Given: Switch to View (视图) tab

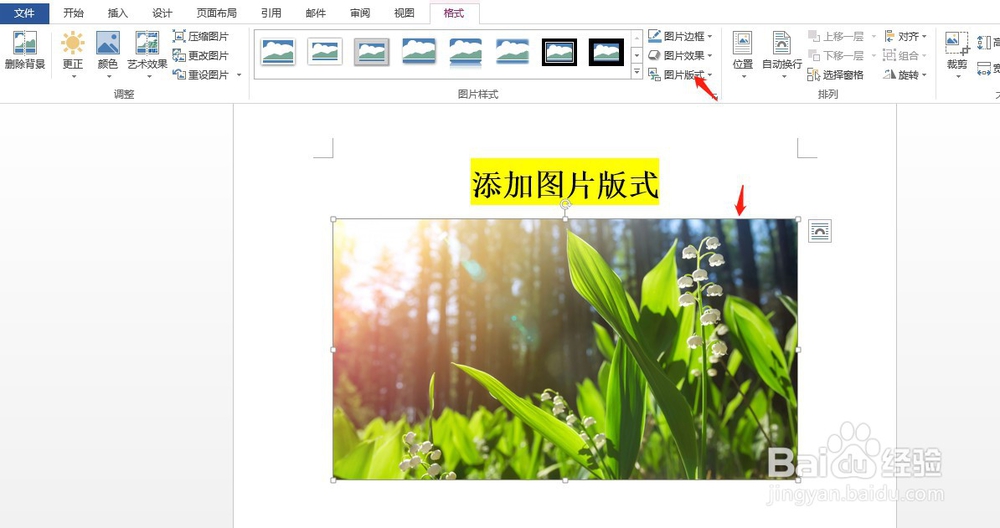Looking at the screenshot, I should tap(404, 13).
